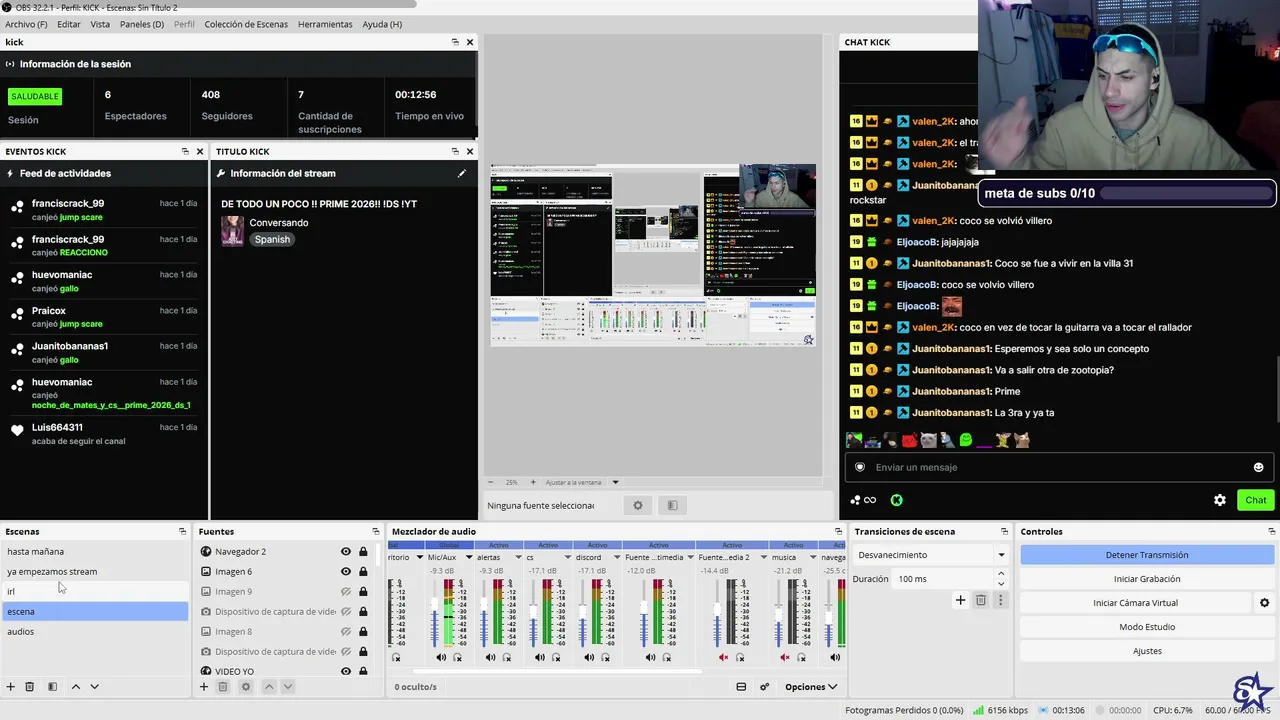Open the Colección de Escenas menu
Screen dimensions: 1280x720
tap(246, 24)
